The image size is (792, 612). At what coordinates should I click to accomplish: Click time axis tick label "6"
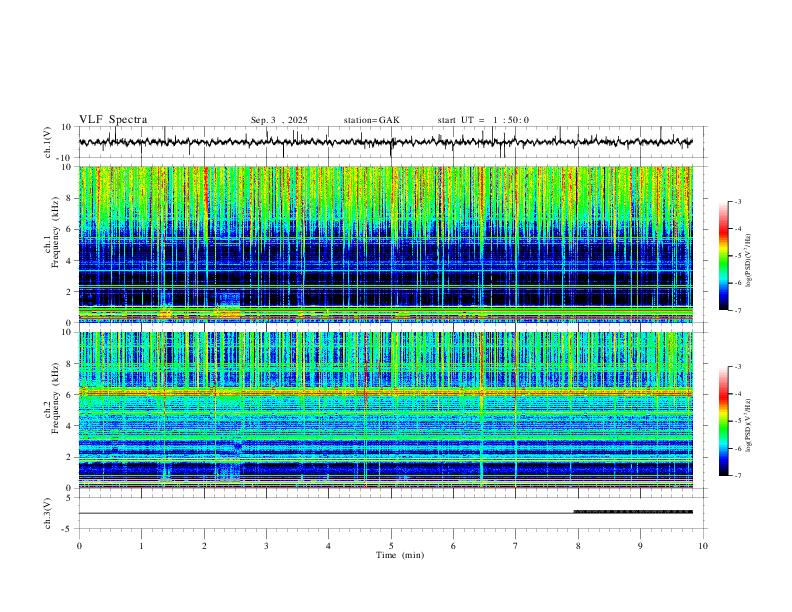[453, 546]
